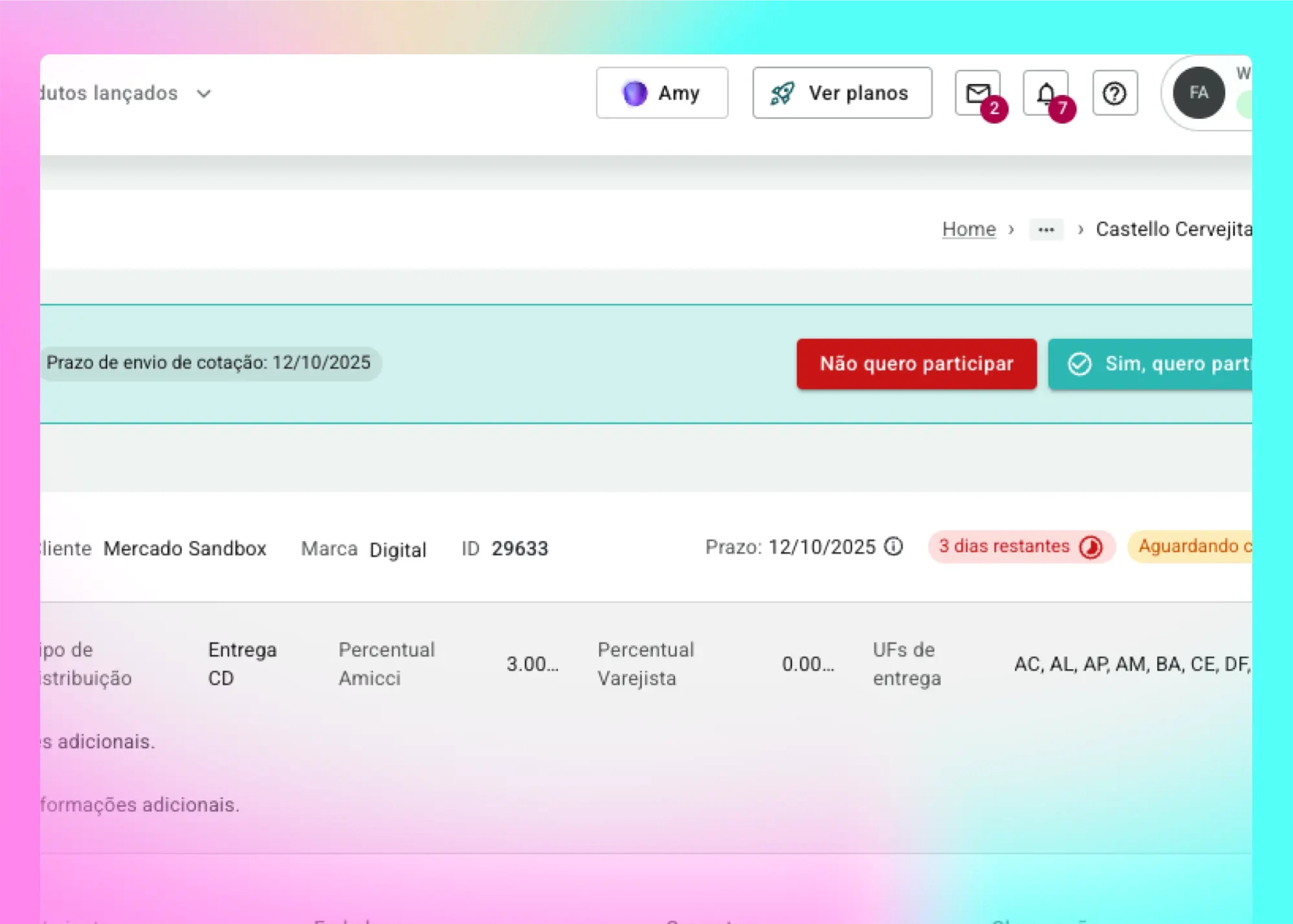Click the help question mark icon

click(x=1114, y=93)
